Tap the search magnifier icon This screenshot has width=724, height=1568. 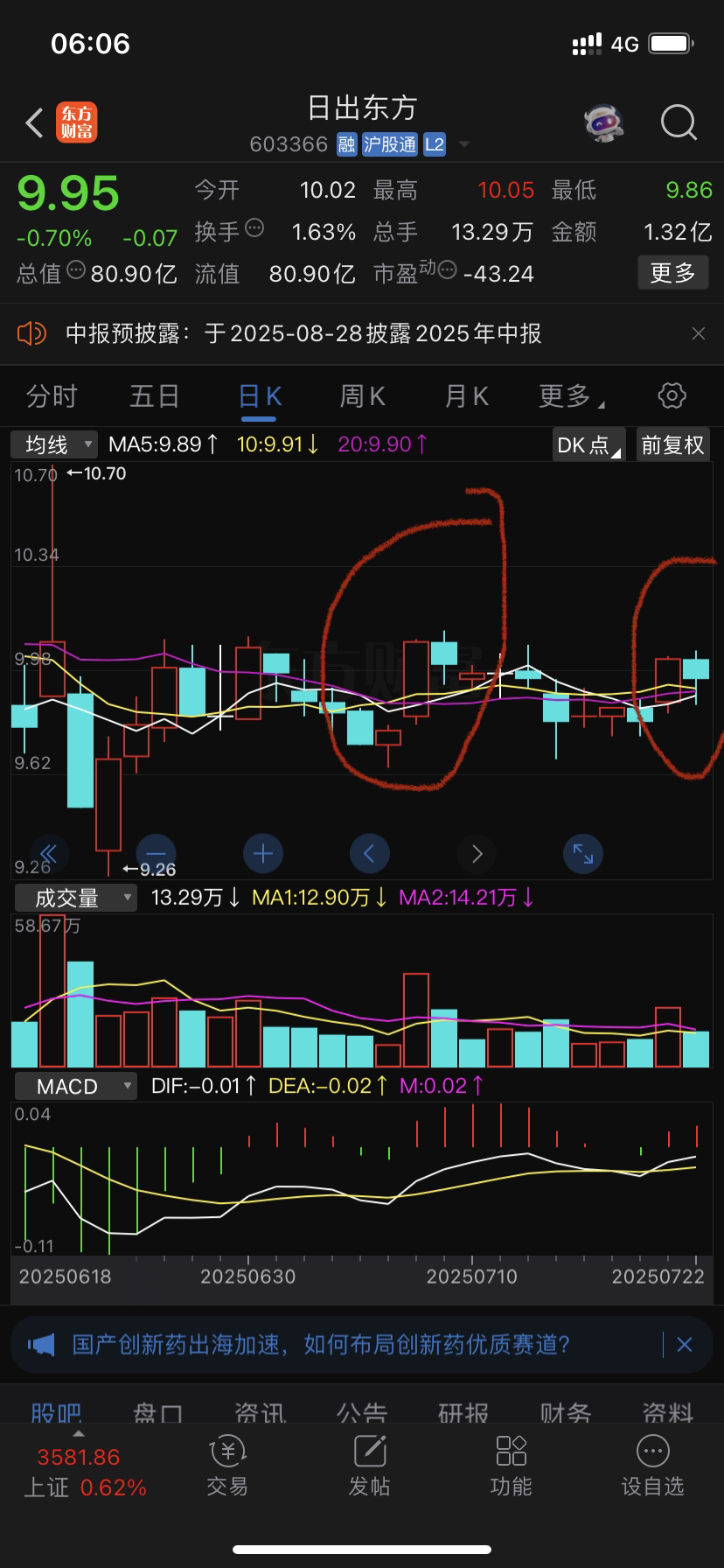pos(679,123)
